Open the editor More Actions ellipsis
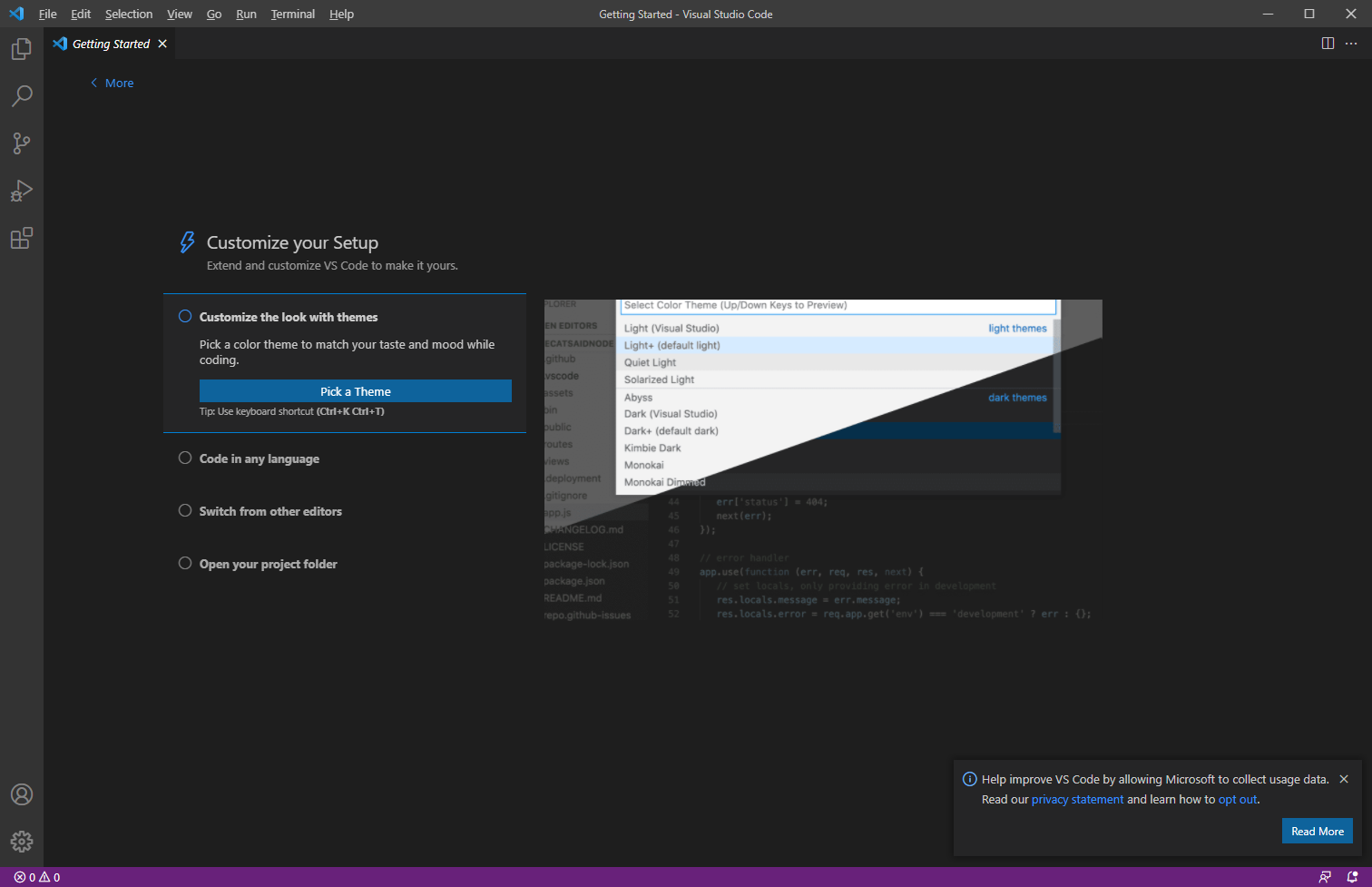The width and height of the screenshot is (1372, 887). (x=1351, y=44)
